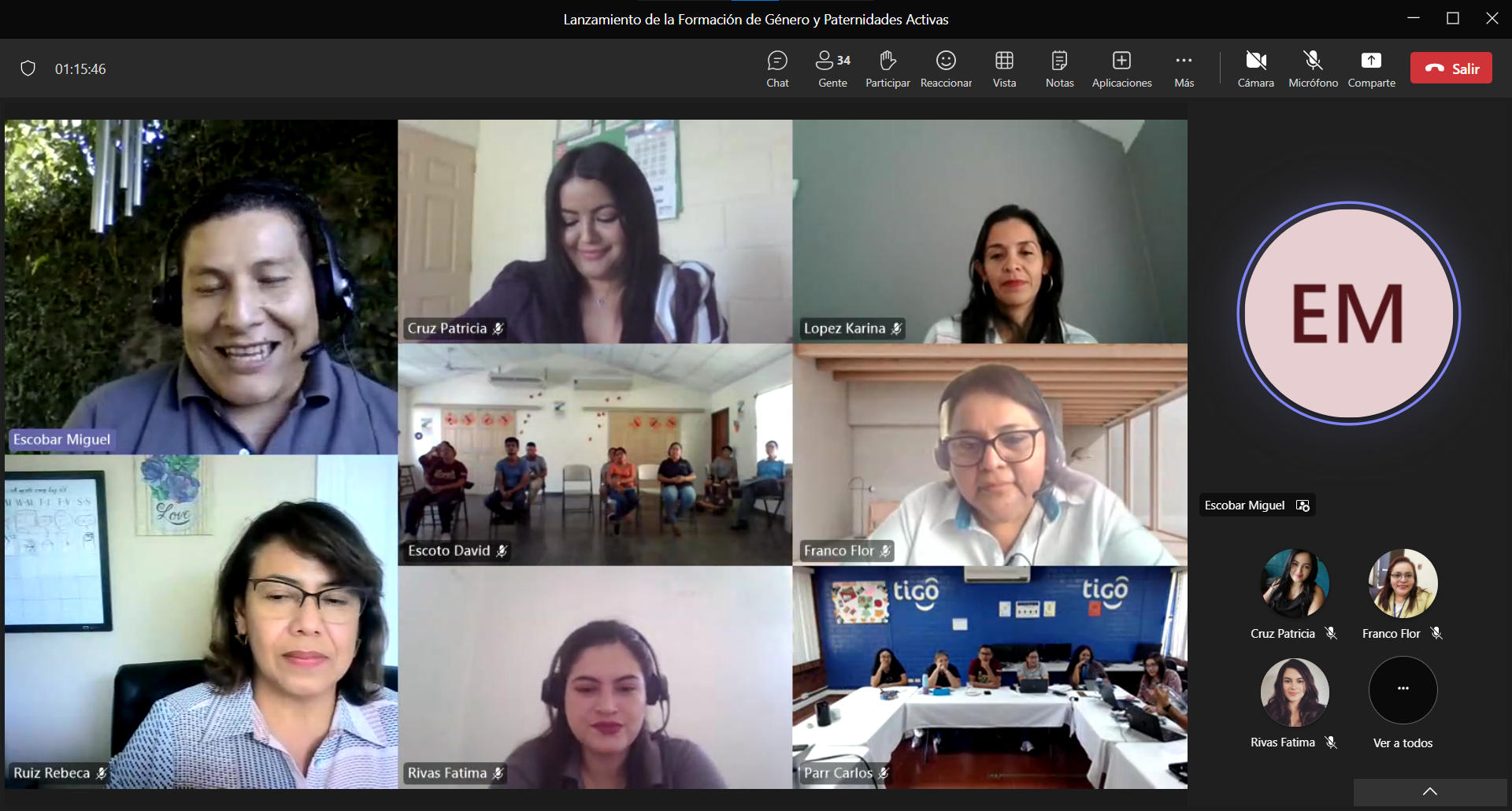Open the Chat panel
This screenshot has height=811, width=1512.
coord(777,69)
